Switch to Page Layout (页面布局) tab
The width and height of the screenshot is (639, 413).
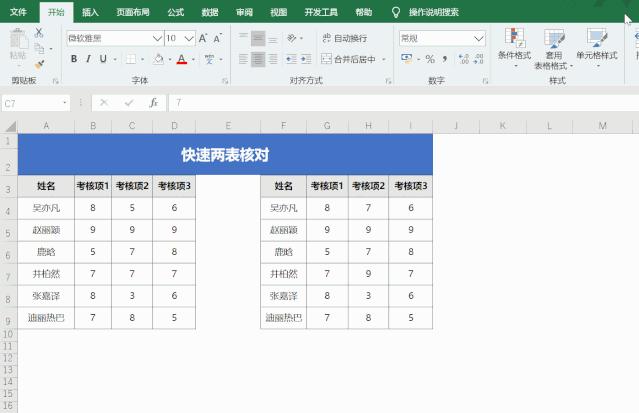(x=133, y=12)
